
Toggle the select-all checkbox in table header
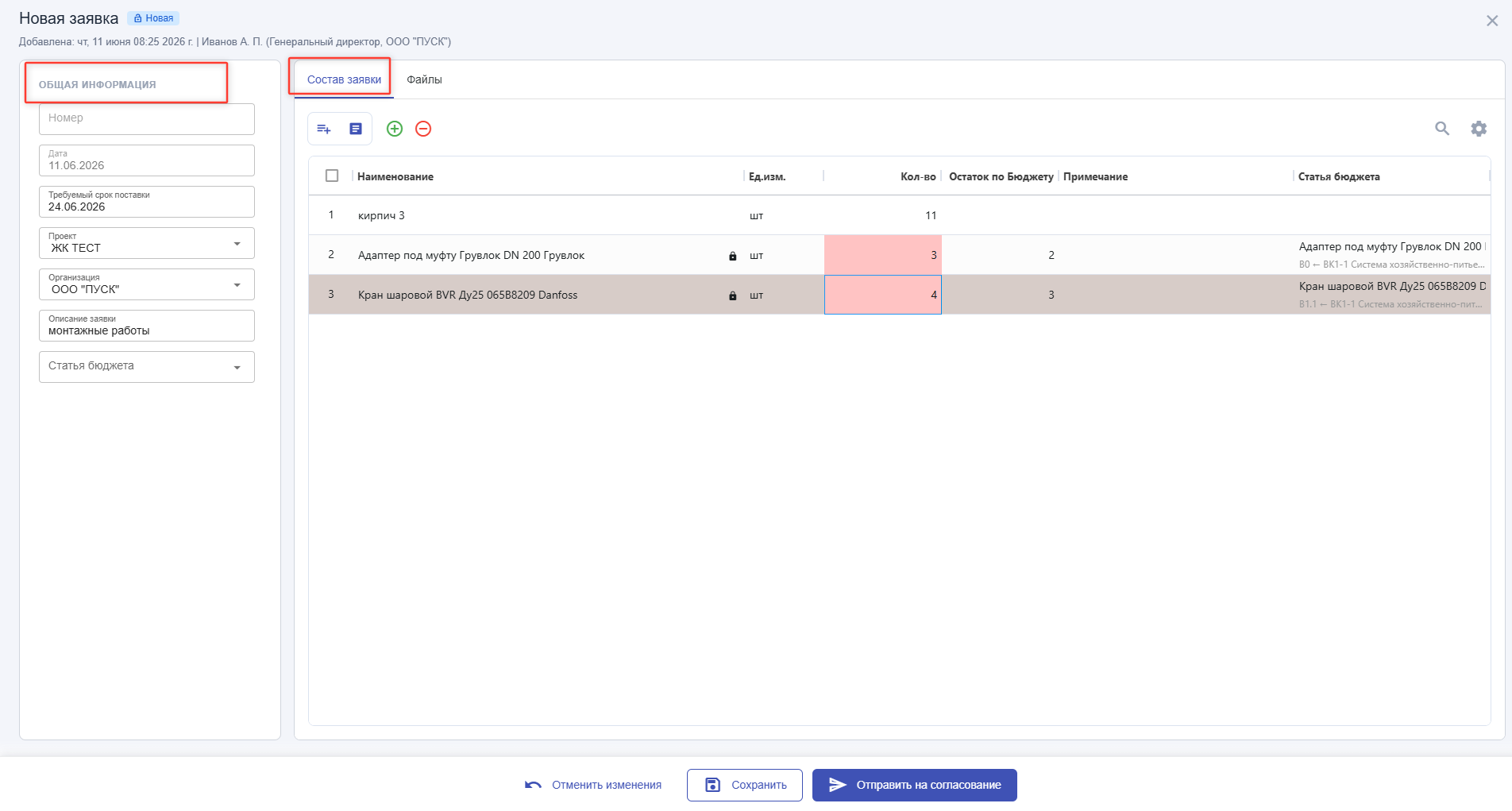[x=332, y=176]
